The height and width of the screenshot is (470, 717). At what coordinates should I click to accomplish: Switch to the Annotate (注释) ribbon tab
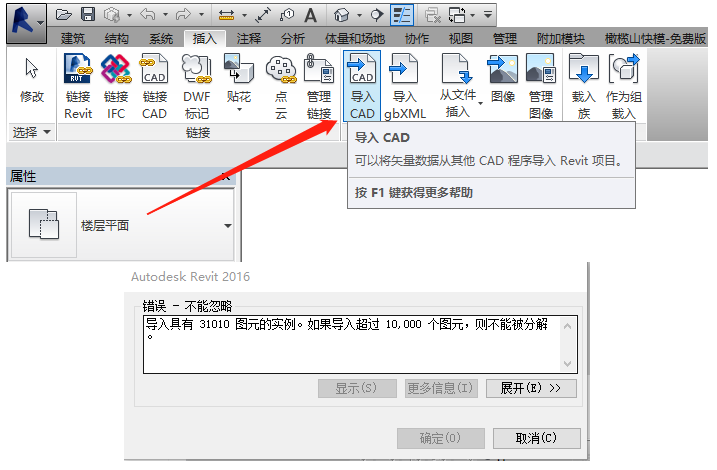point(249,39)
